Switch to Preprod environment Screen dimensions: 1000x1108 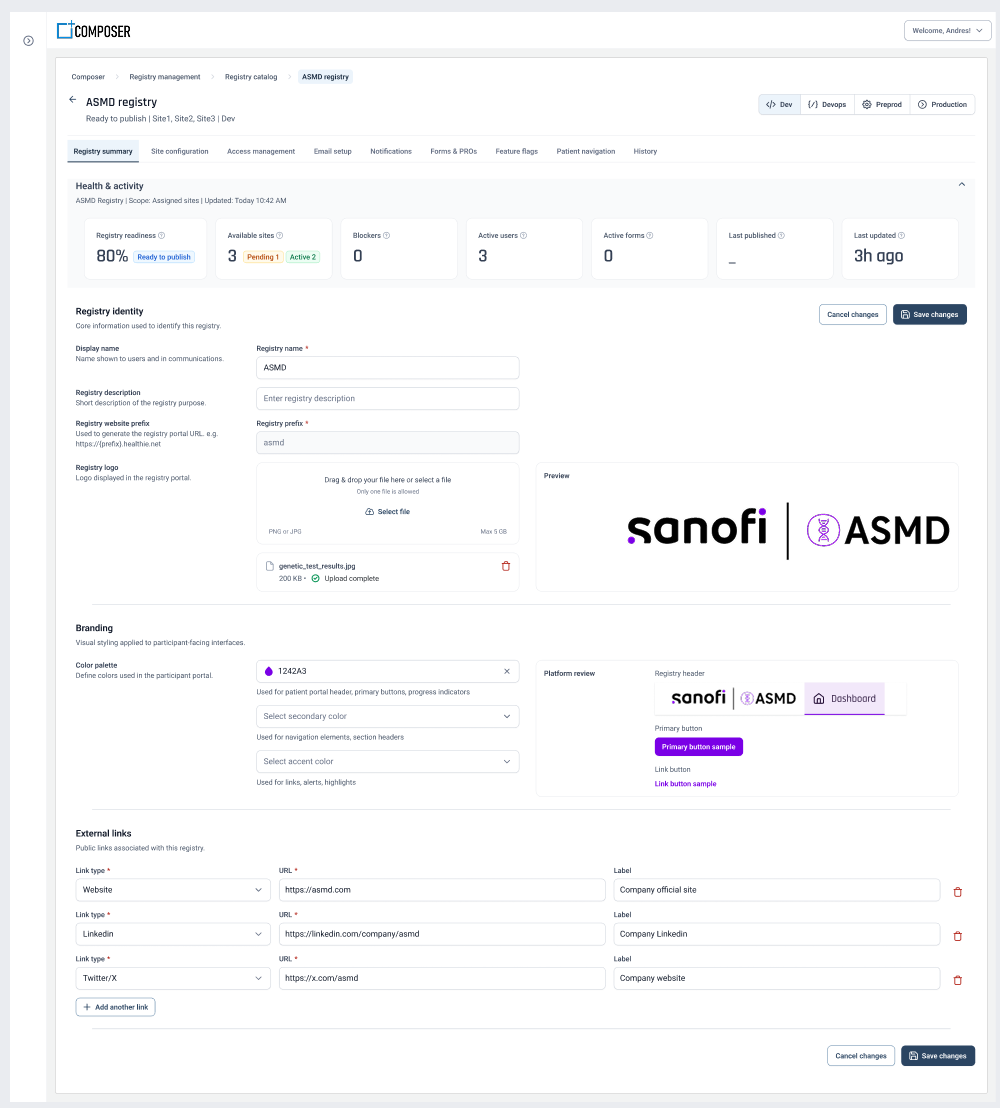(882, 105)
